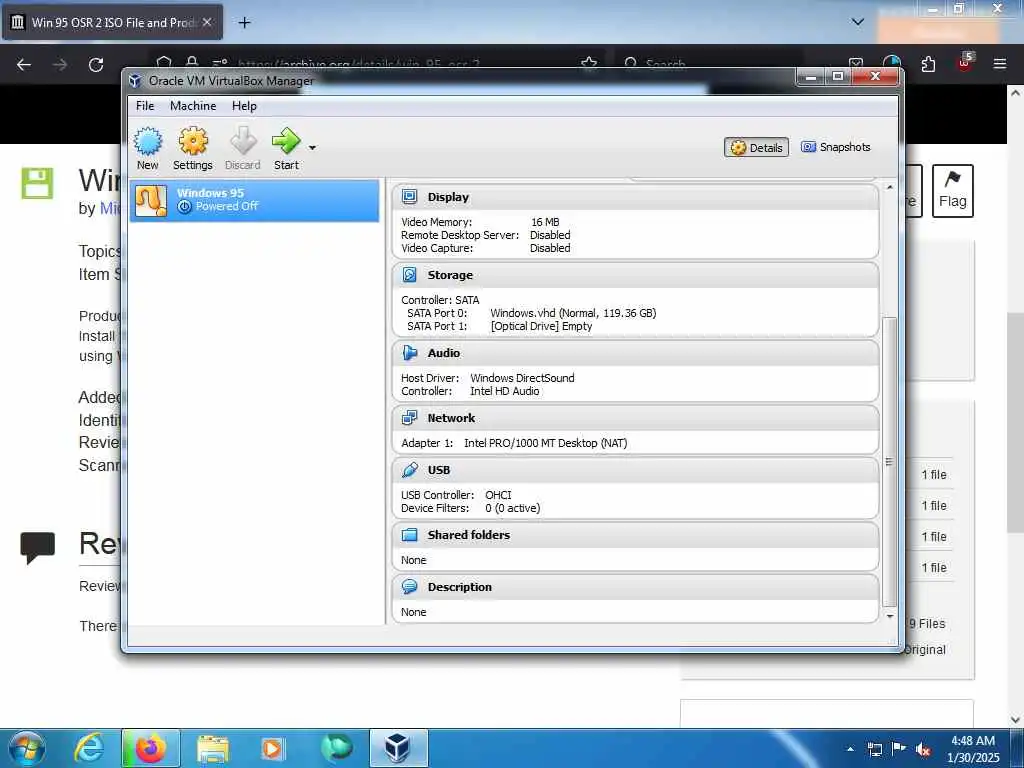Open the taskbar clock showing 4:48 AM

click(973, 749)
